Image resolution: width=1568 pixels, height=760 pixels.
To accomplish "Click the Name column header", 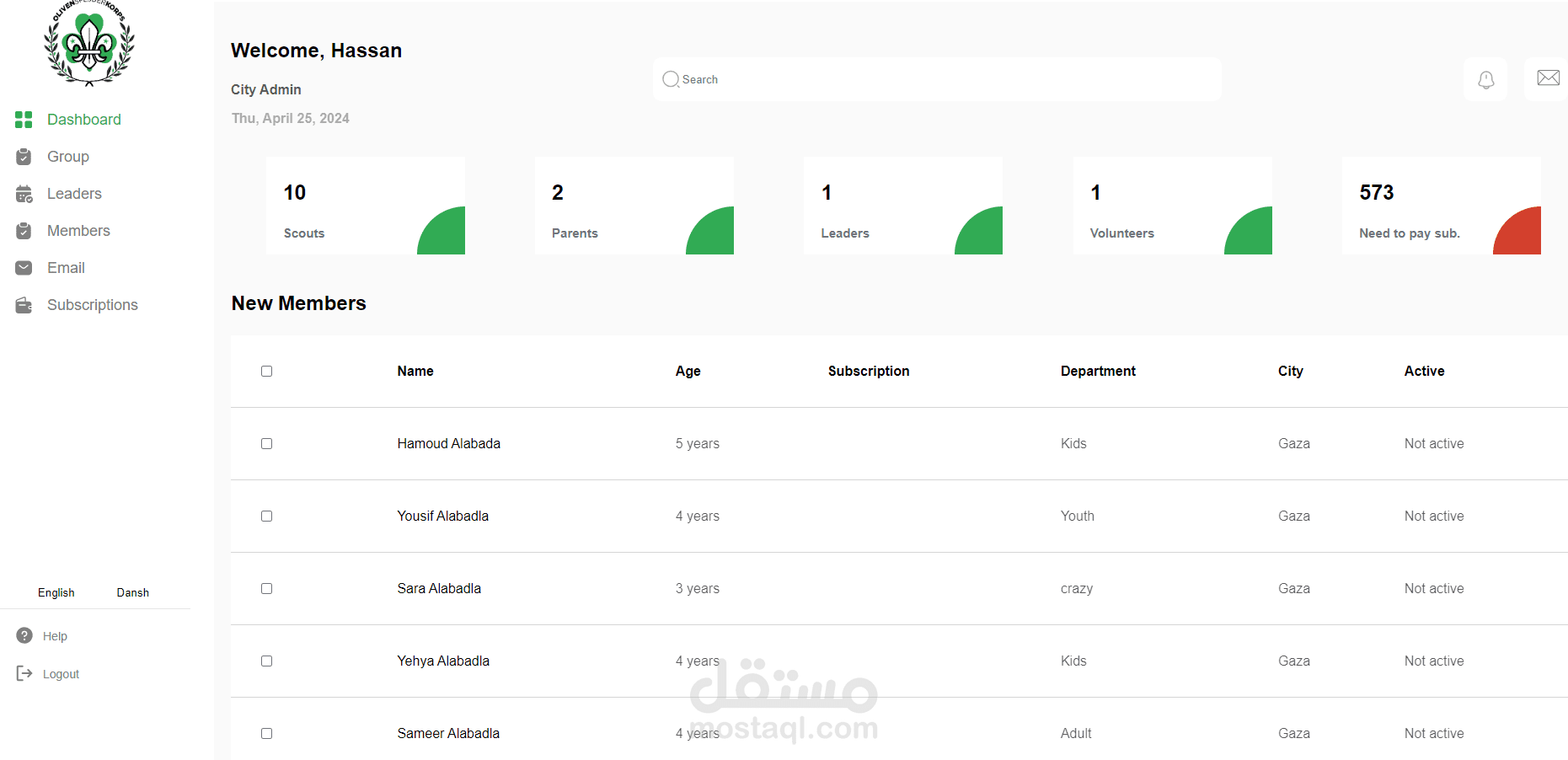I will [415, 372].
